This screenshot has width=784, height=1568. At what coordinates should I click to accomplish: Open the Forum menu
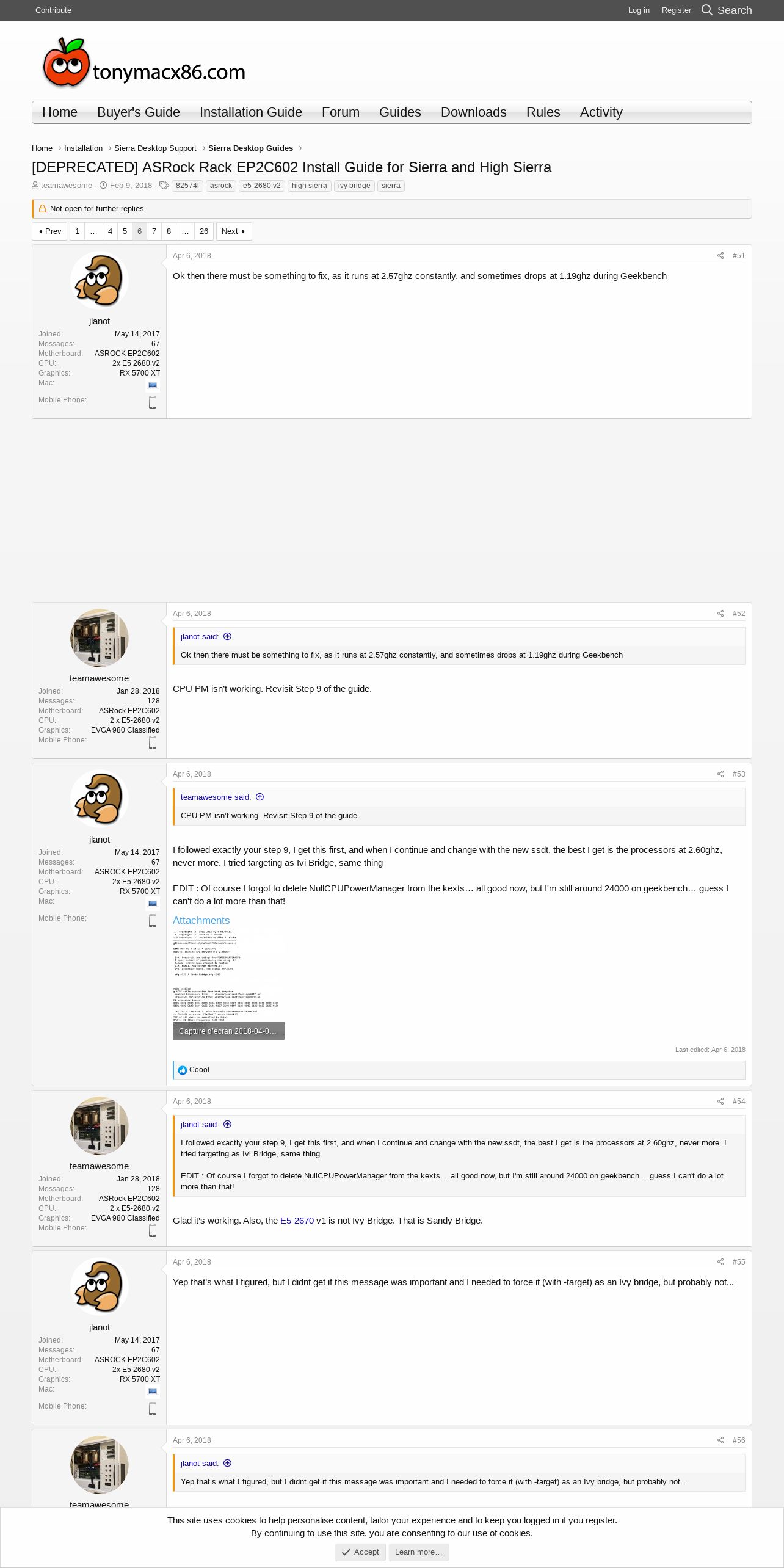pos(341,112)
